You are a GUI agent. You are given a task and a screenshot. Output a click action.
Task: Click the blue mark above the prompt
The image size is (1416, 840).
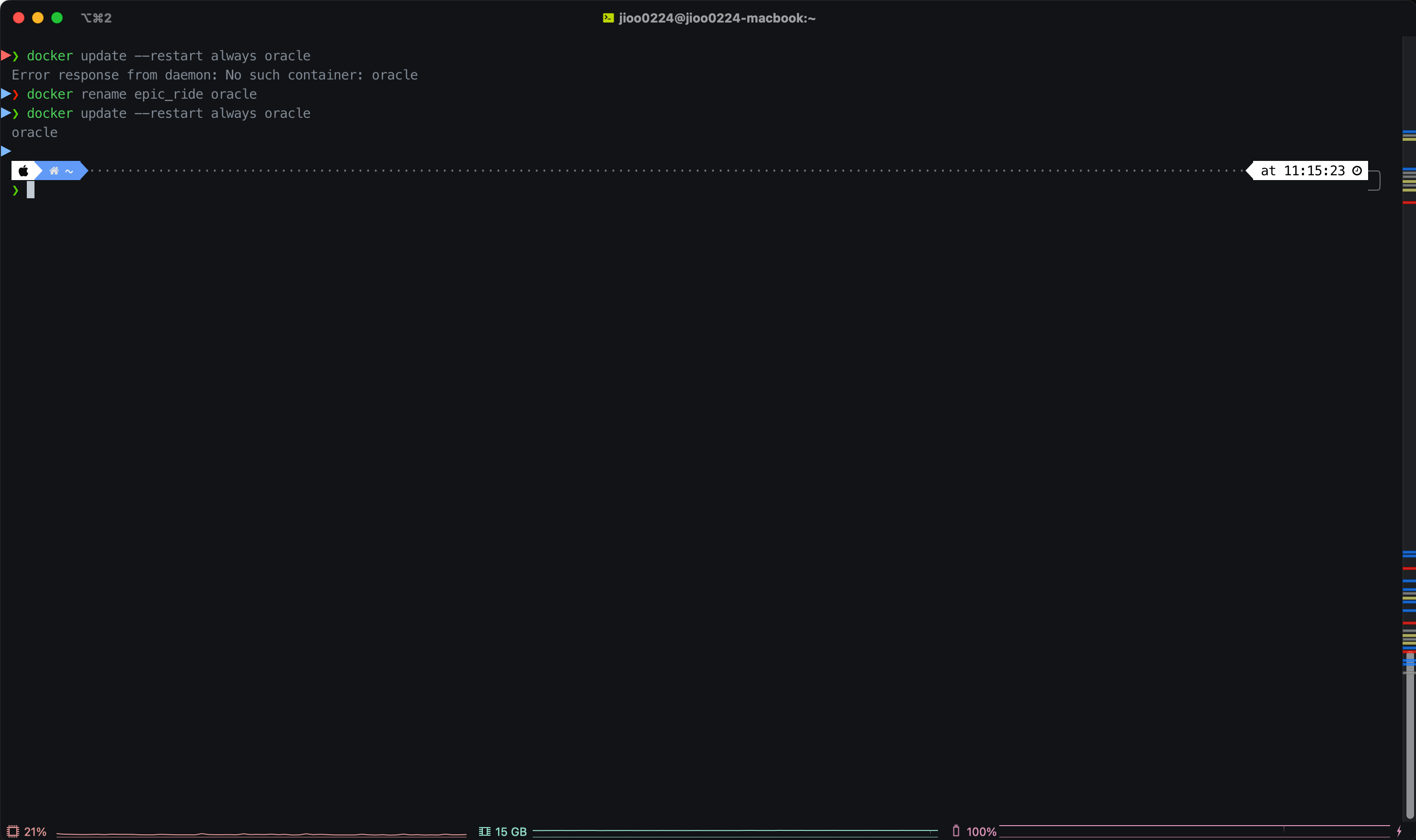click(x=5, y=150)
